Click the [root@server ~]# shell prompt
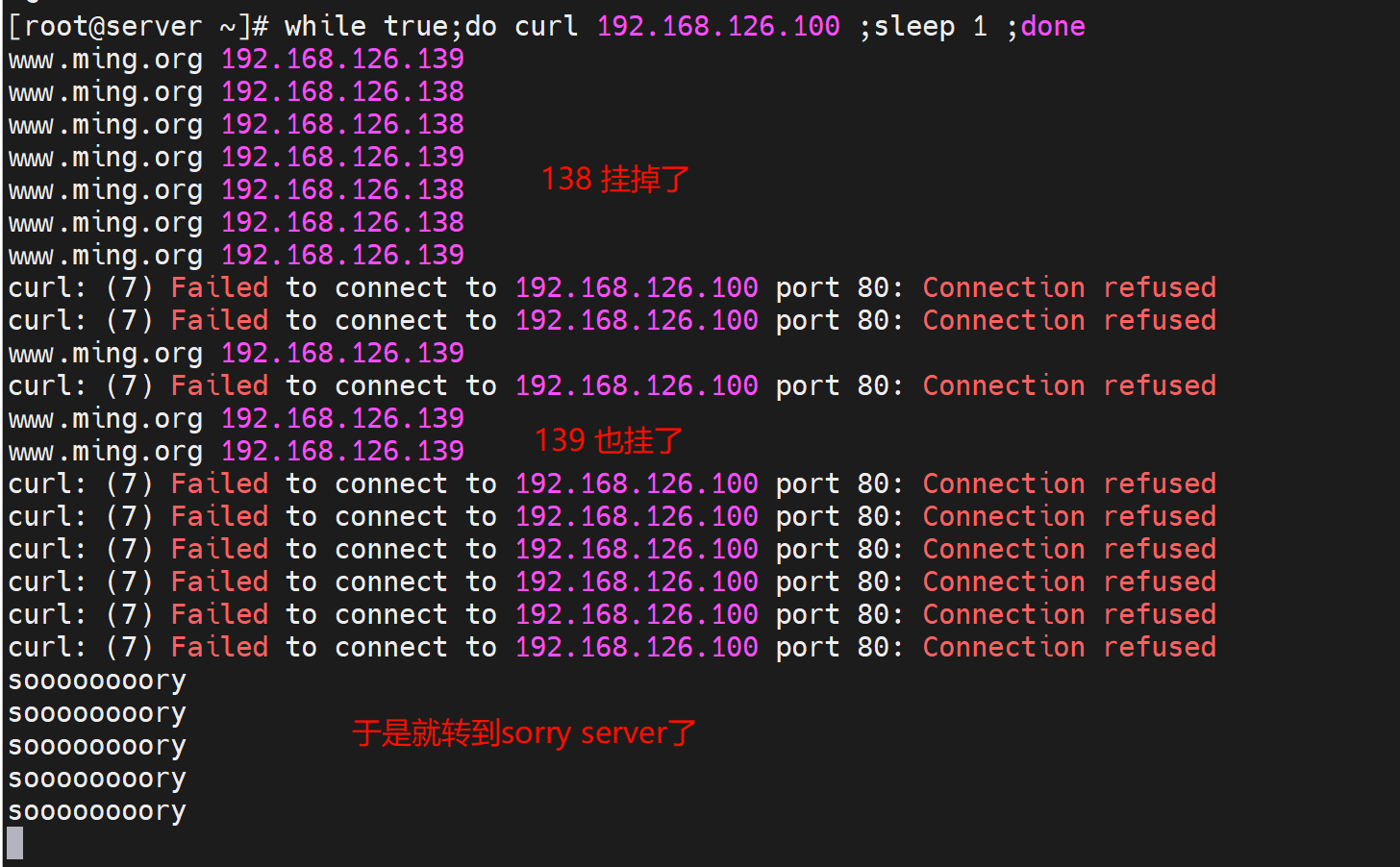 coord(137,26)
